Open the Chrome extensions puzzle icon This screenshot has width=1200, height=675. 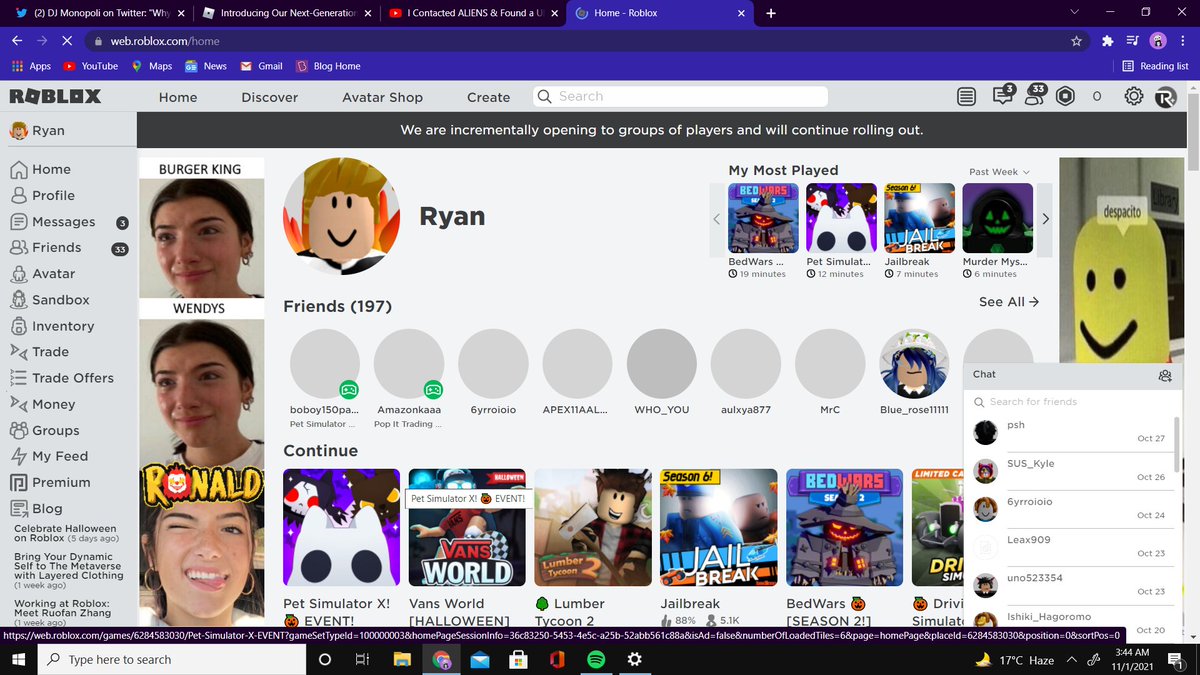pyautogui.click(x=1107, y=41)
